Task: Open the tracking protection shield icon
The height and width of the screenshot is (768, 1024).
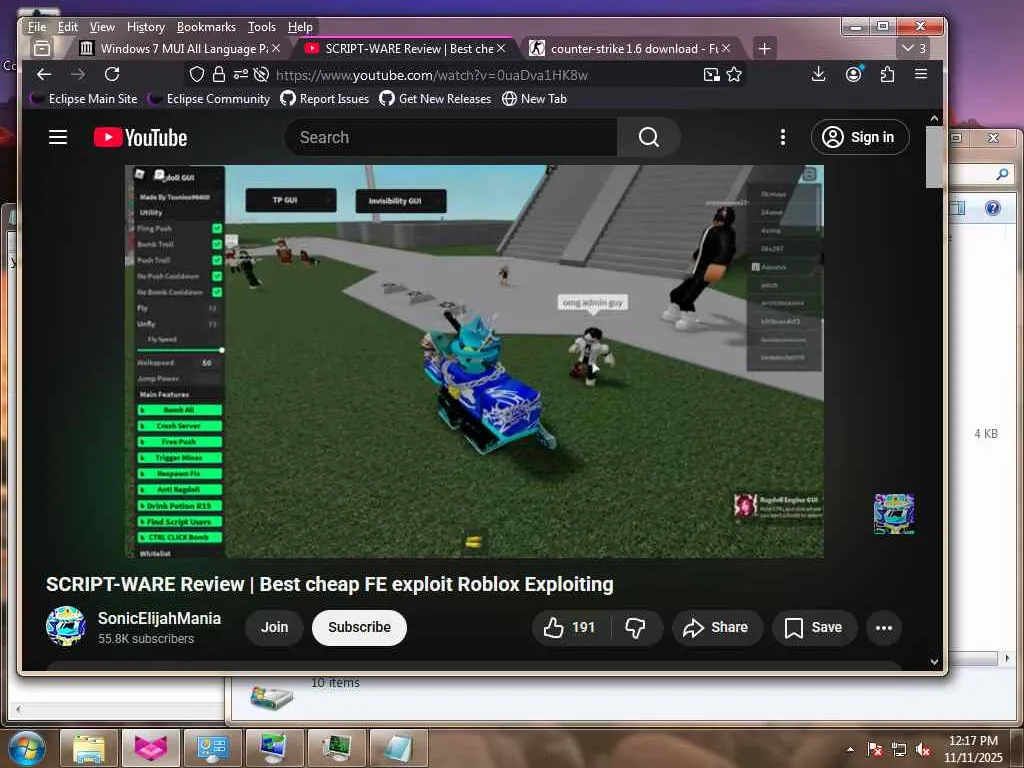Action: point(197,74)
